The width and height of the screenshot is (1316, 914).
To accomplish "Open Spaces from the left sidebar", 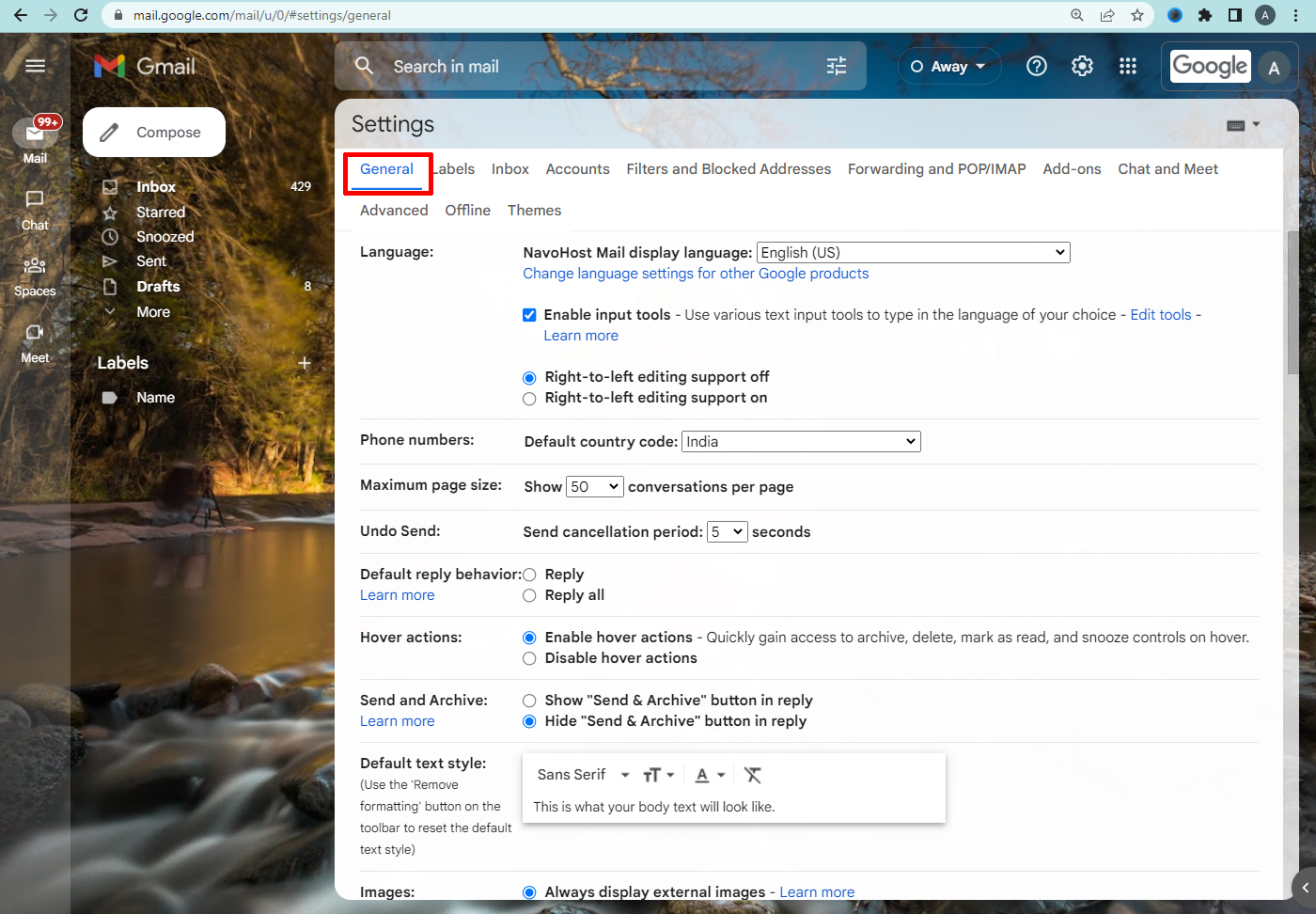I will coord(35,276).
